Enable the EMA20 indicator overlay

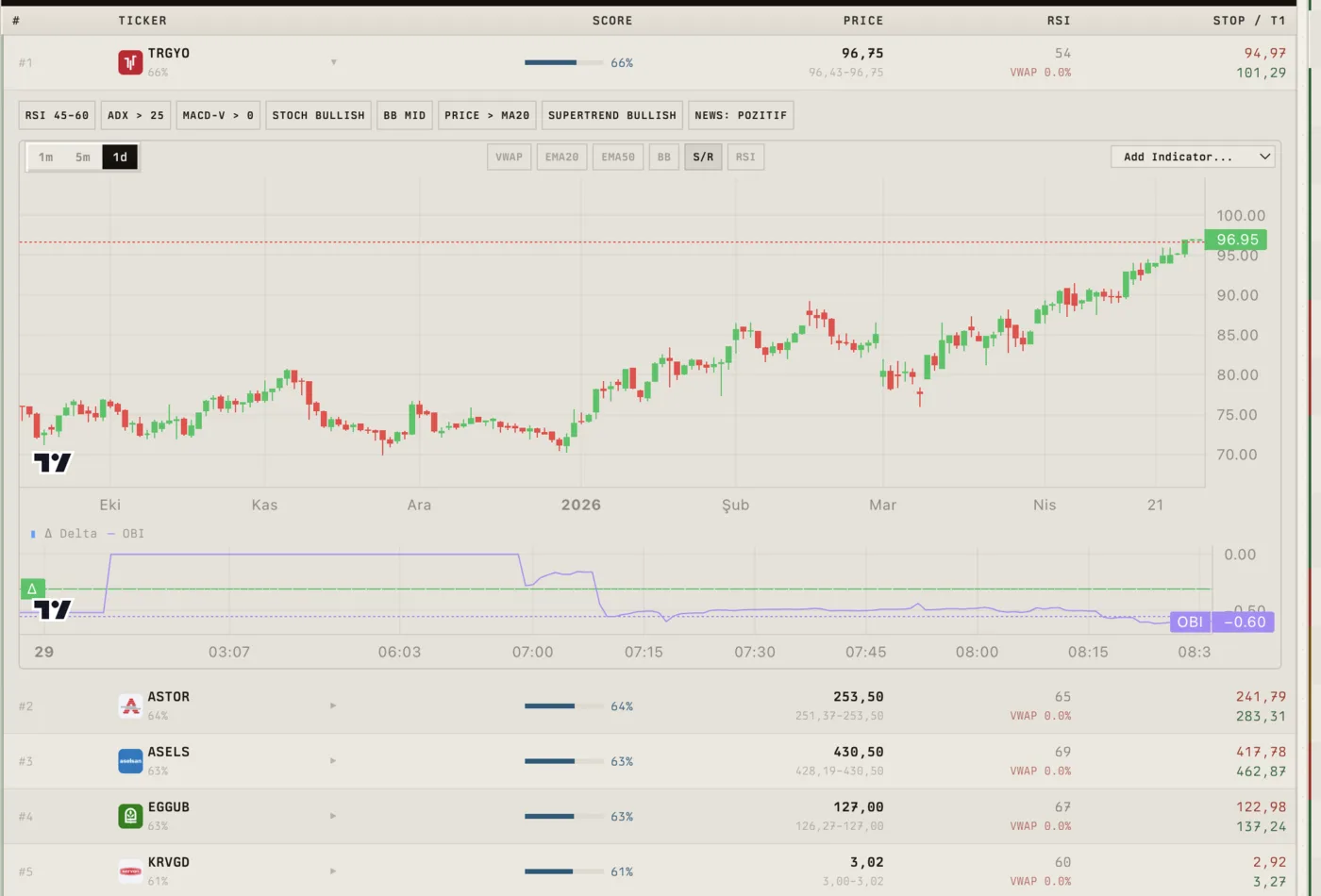[x=562, y=158]
